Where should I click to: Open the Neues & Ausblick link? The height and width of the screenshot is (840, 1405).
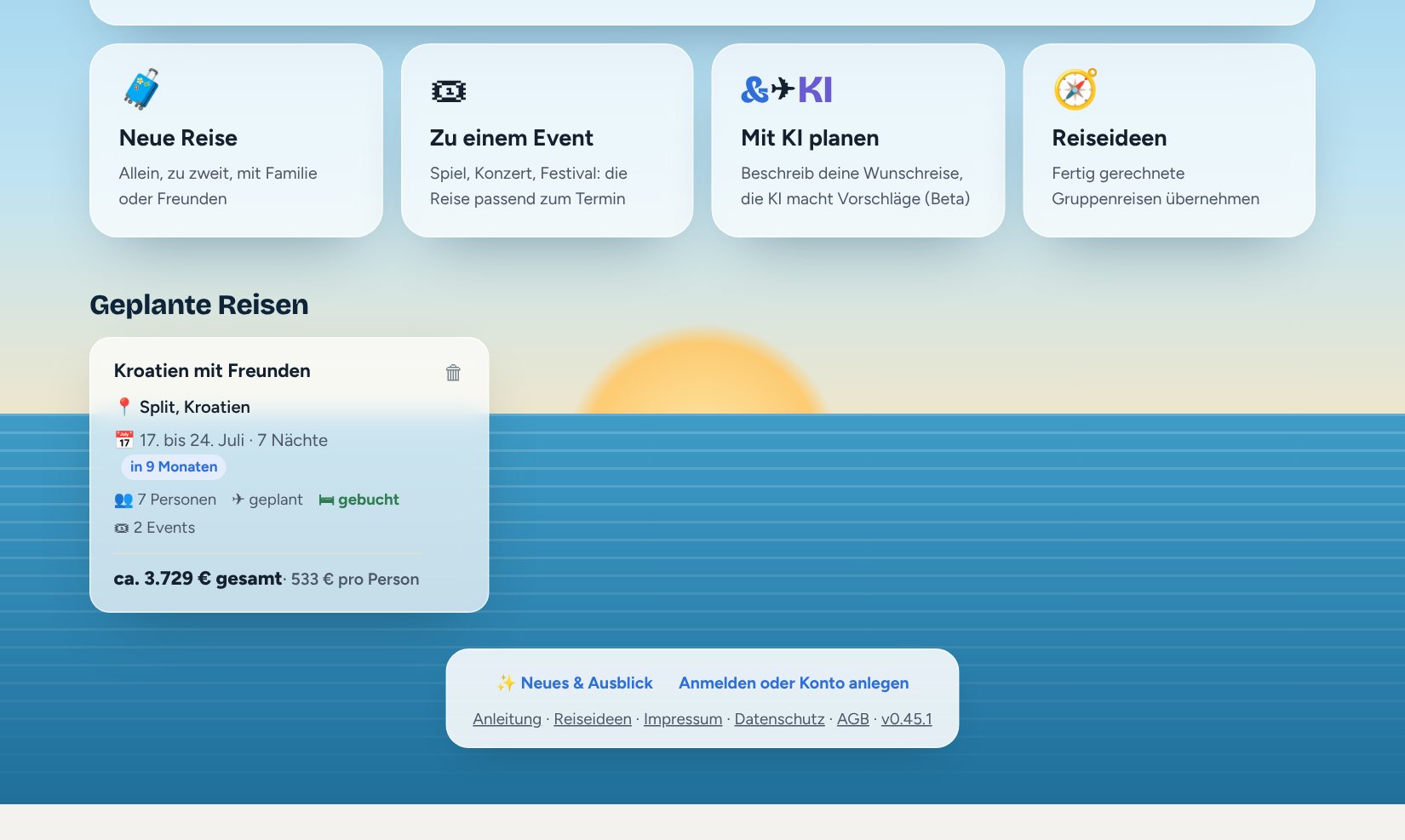(x=587, y=683)
